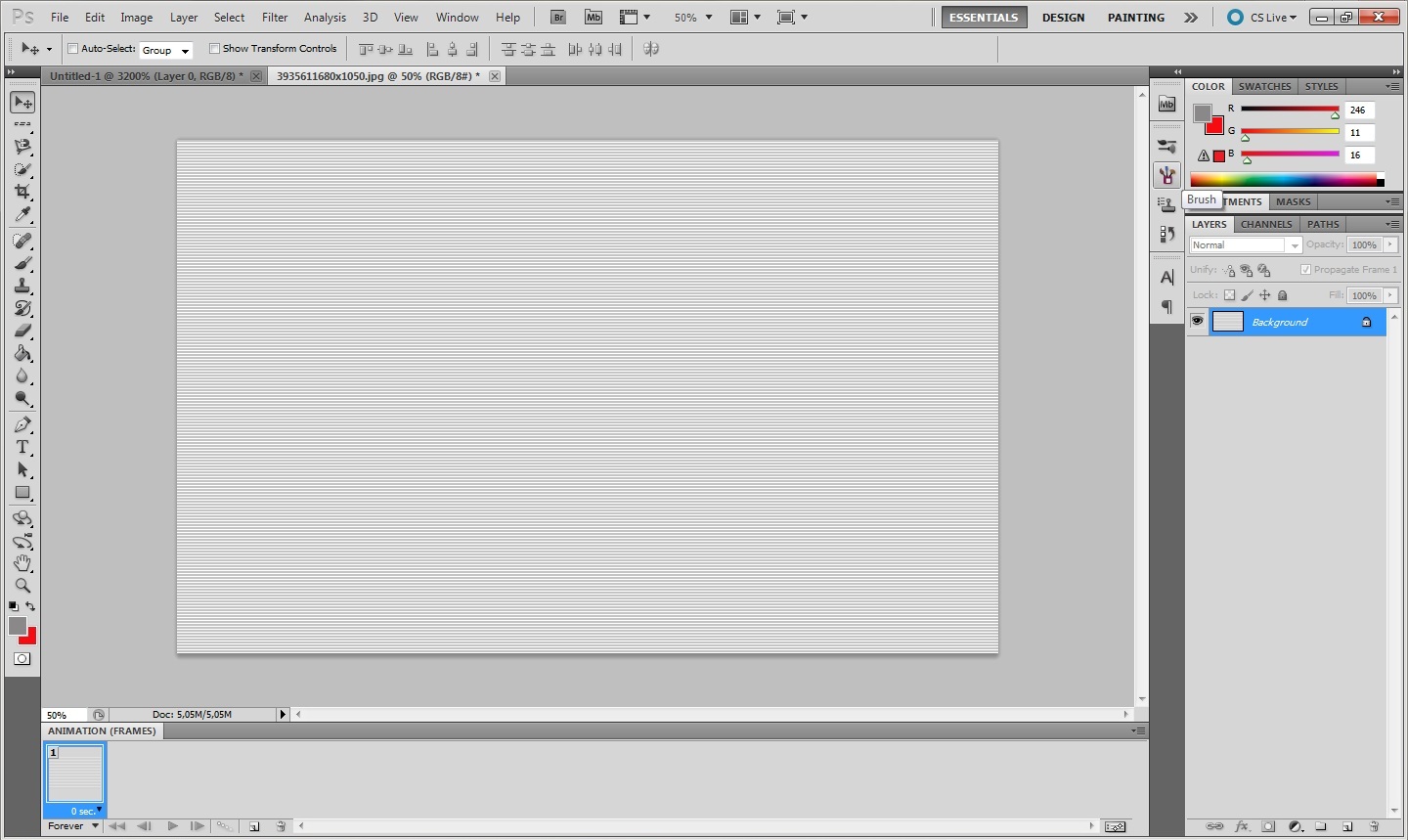Open the layer blend mode Normal dropdown
The height and width of the screenshot is (840, 1408).
click(x=1245, y=245)
